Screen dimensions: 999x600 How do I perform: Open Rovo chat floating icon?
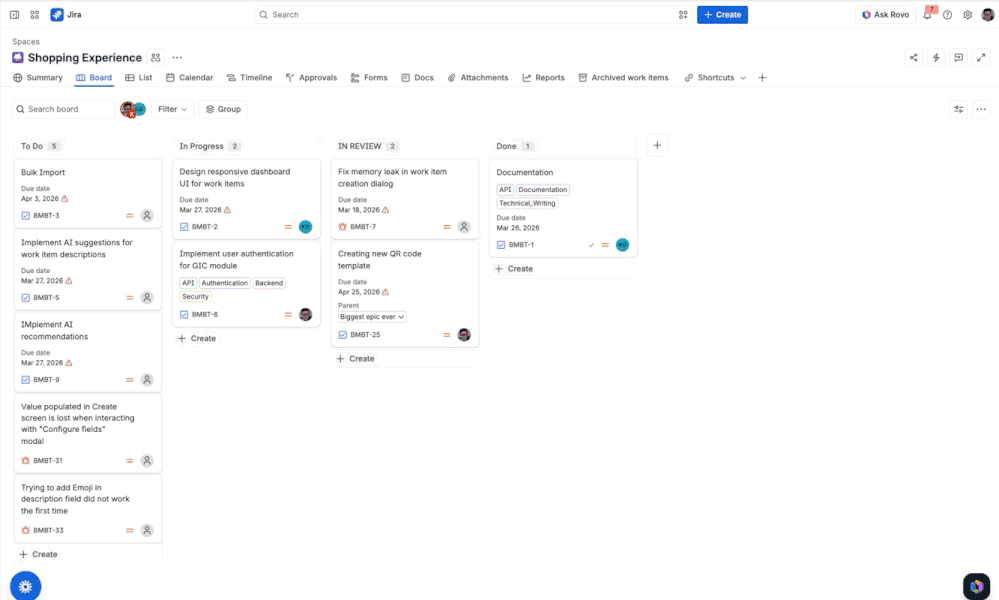(977, 586)
